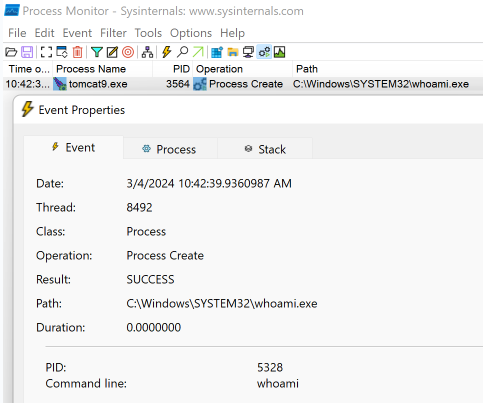Toggle Show File System Activity folder icon

(233, 52)
